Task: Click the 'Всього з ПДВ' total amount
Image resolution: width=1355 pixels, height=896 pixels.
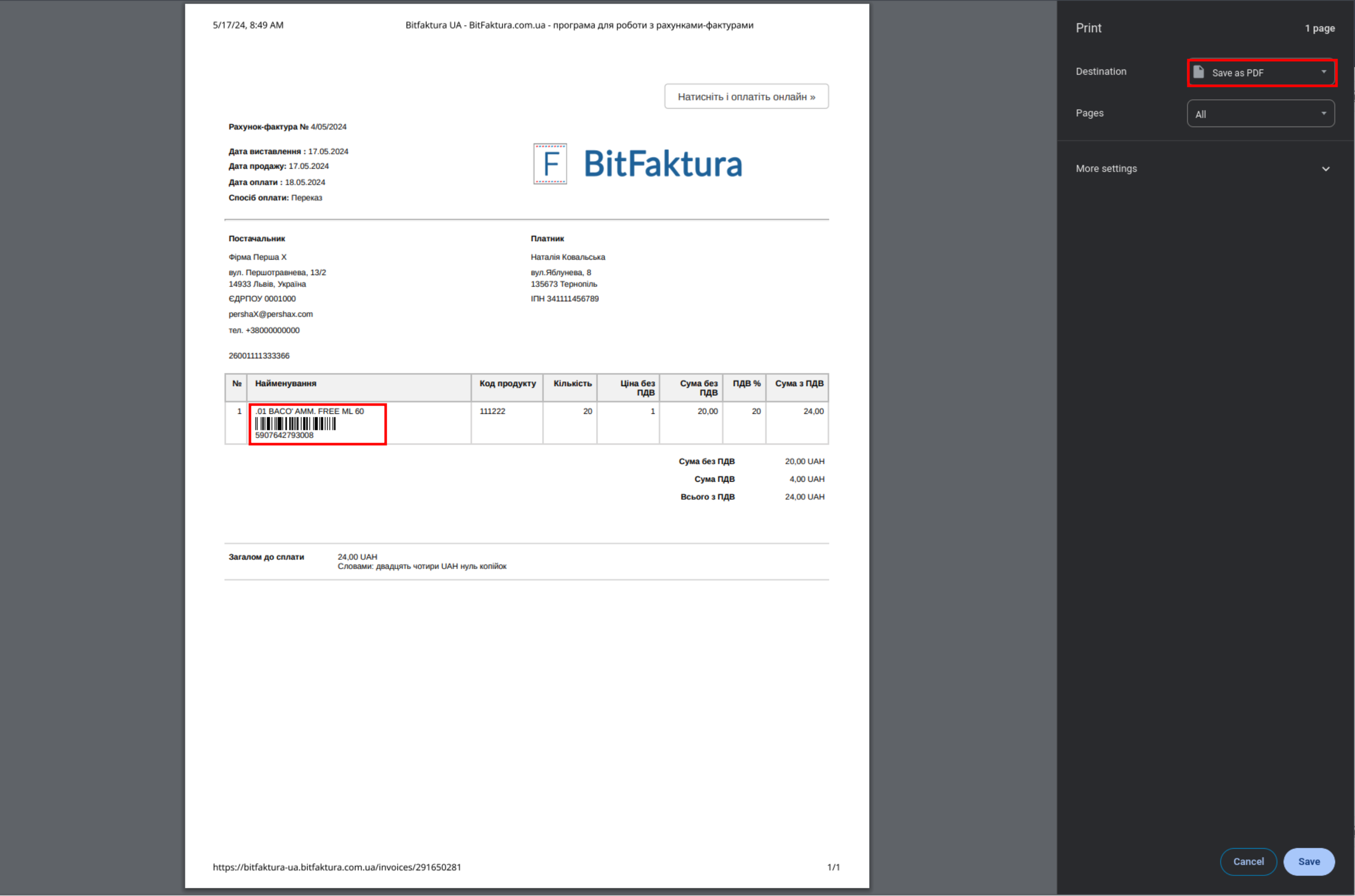Action: 804,497
